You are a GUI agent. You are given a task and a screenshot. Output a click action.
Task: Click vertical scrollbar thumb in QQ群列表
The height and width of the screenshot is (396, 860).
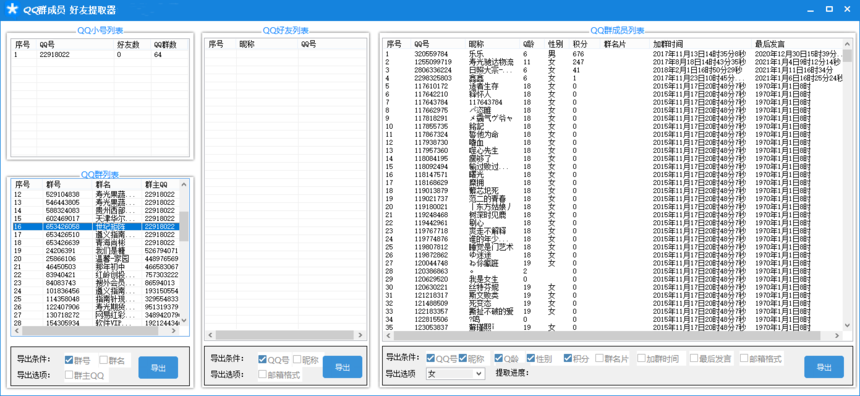point(184,226)
